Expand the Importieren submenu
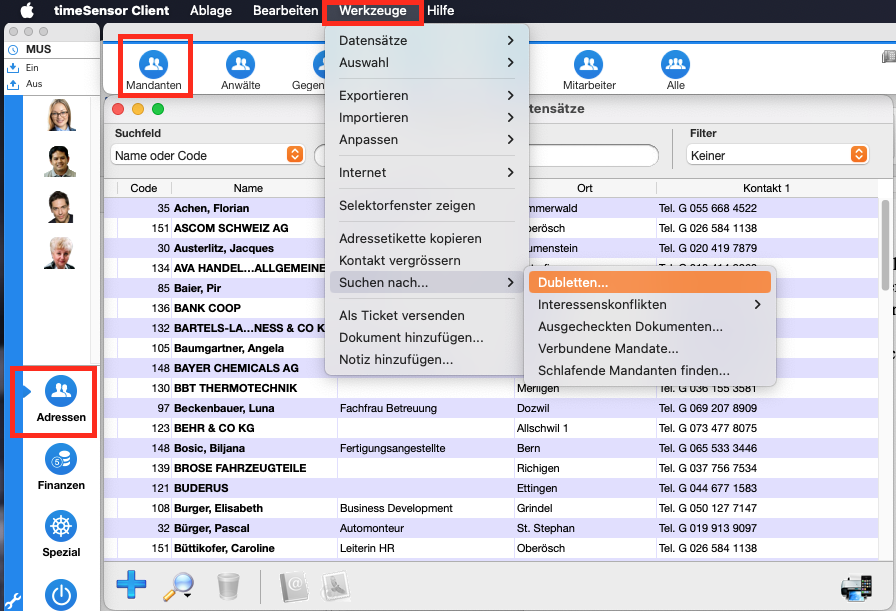This screenshot has width=896, height=611. coord(427,117)
